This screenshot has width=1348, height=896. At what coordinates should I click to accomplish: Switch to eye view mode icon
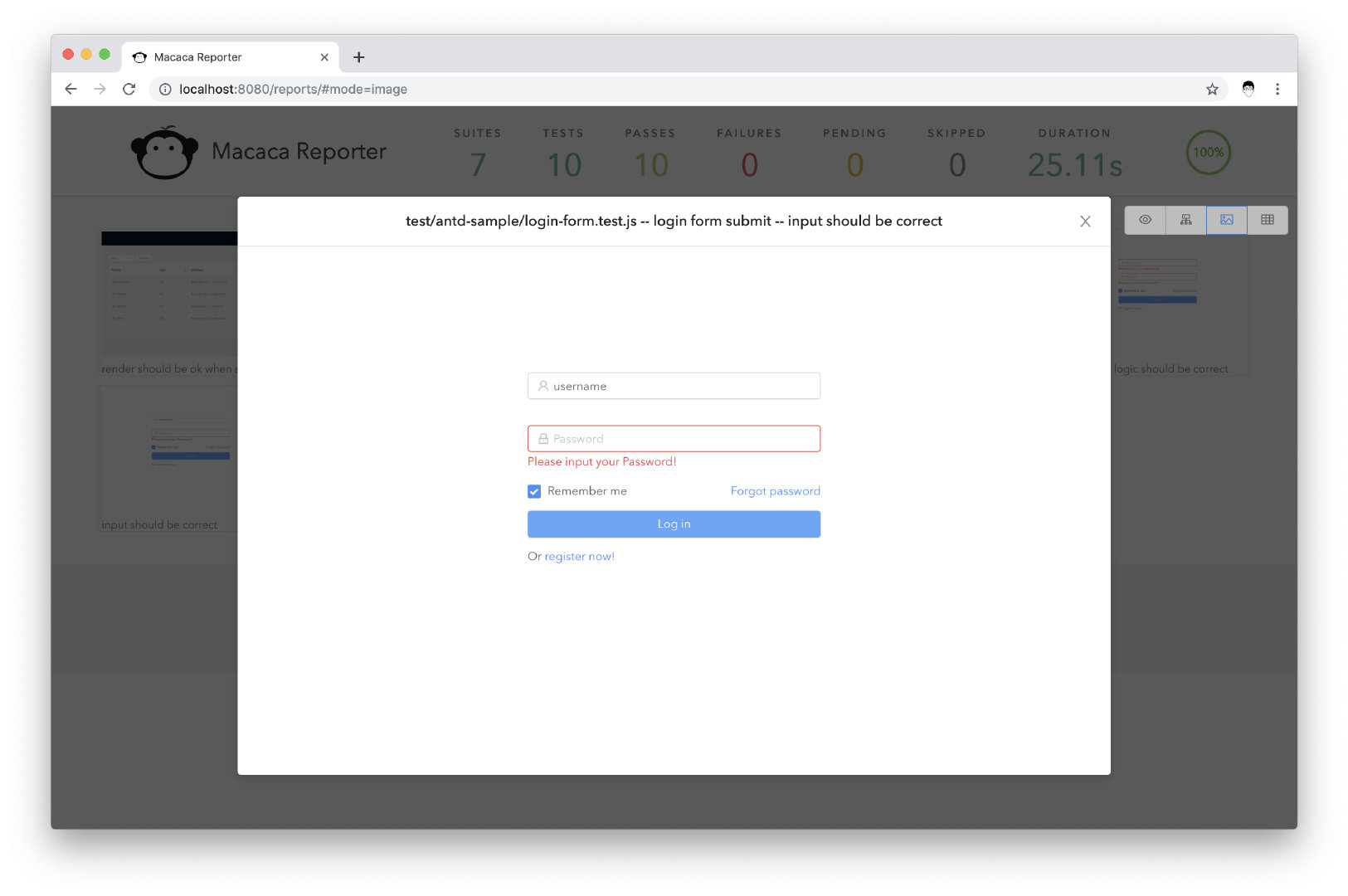[x=1145, y=220]
